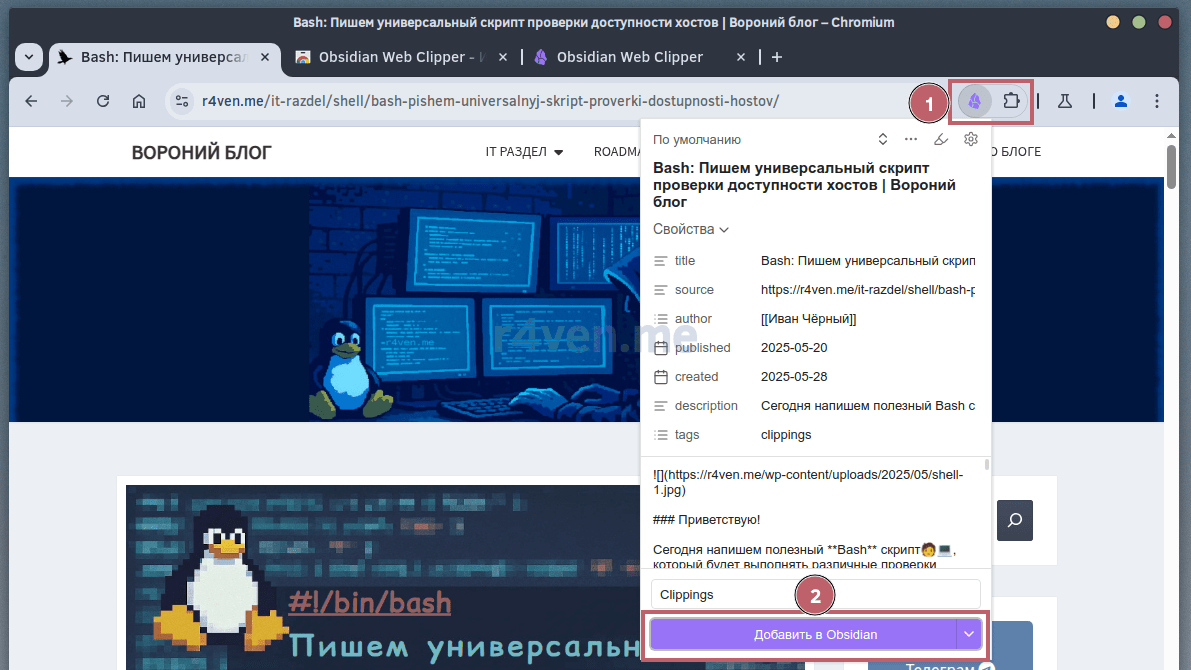This screenshot has height=670, width=1191.
Task: Click the source property type icon
Action: coord(661,289)
